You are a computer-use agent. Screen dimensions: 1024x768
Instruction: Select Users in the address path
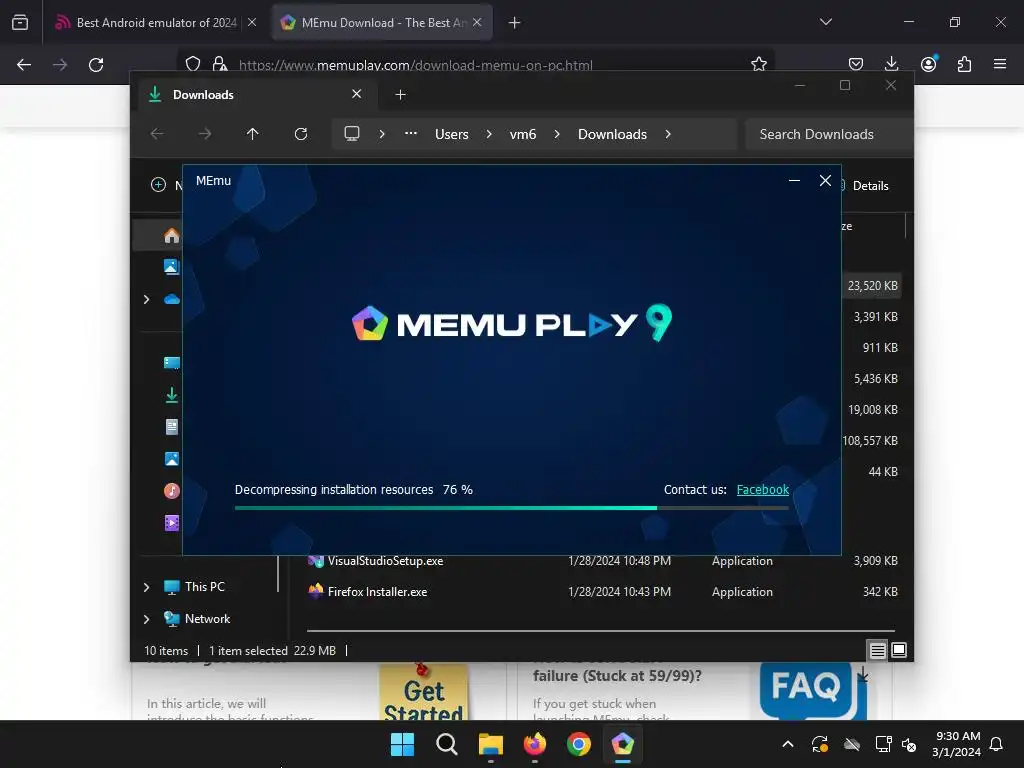451,134
